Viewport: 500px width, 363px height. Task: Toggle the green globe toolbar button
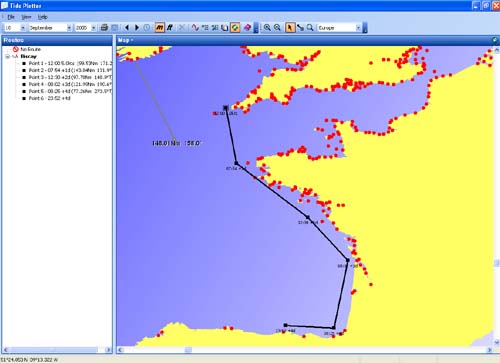point(235,28)
